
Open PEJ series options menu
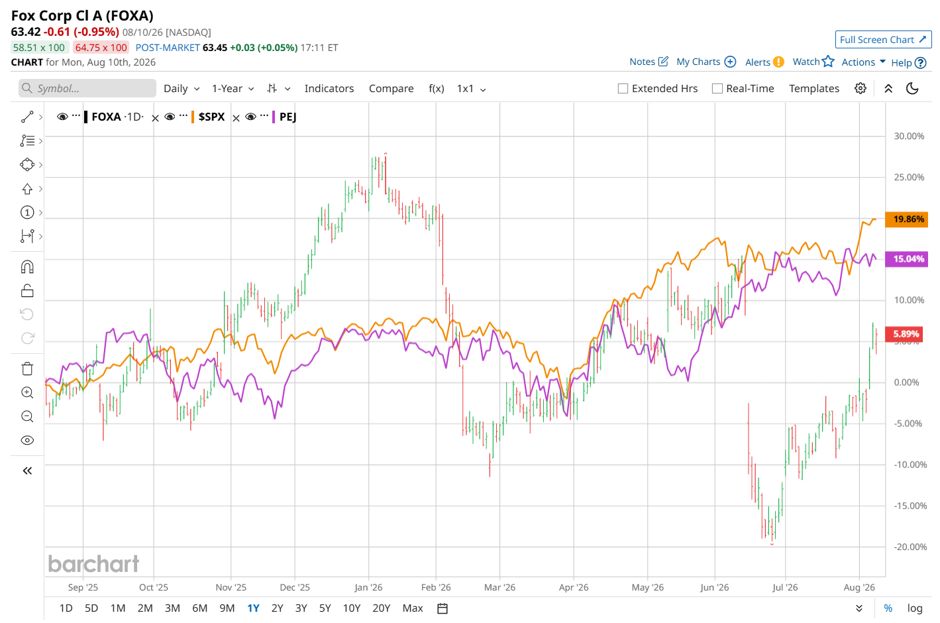click(x=264, y=116)
